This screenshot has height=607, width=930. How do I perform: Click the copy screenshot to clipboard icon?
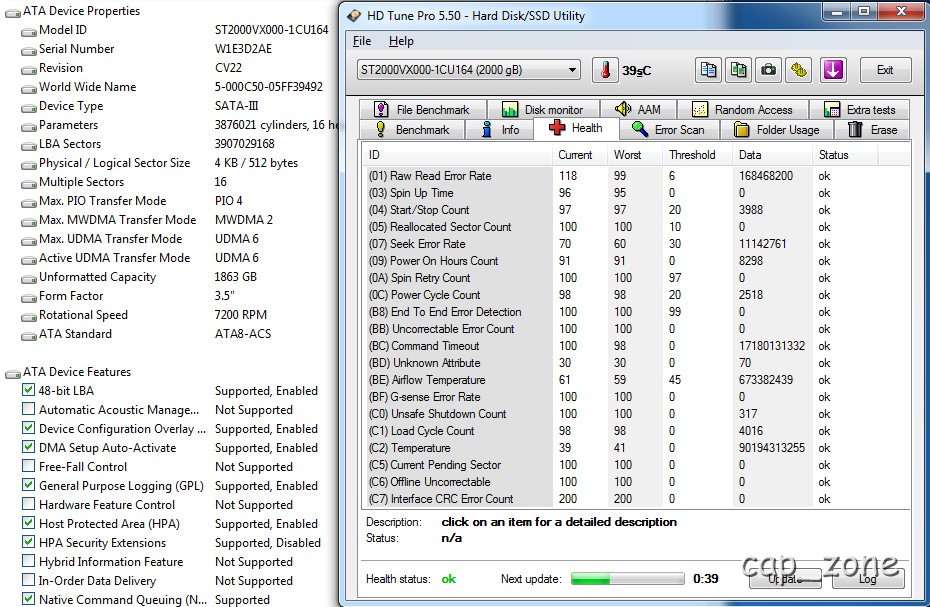click(x=738, y=70)
